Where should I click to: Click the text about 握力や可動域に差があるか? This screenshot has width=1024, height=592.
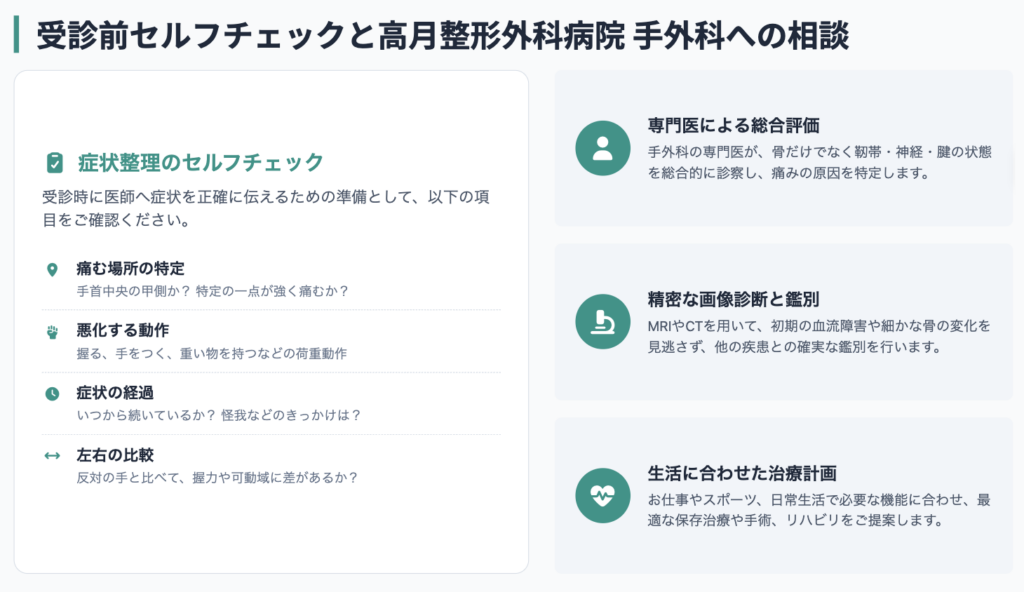coord(217,478)
